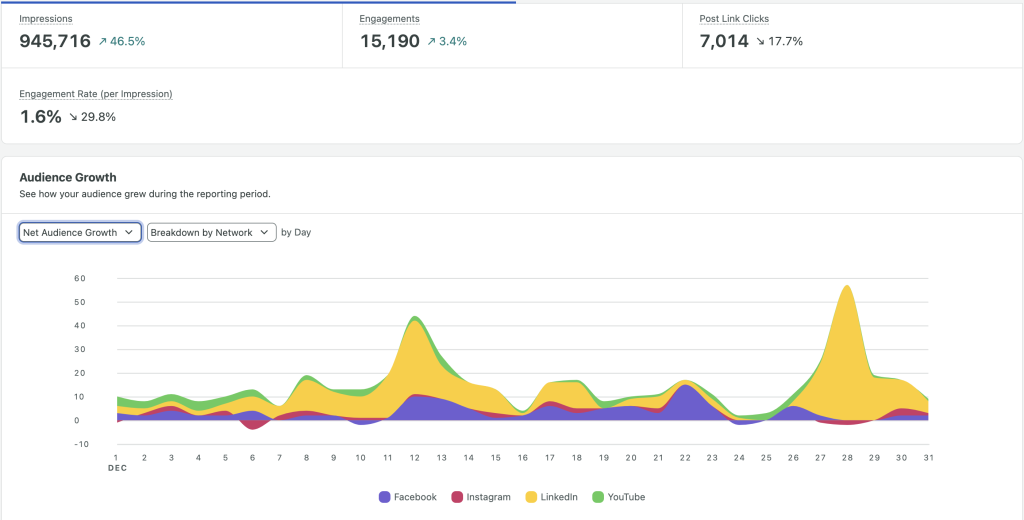The image size is (1024, 520).
Task: Click the red Instagram legend dot
Action: pyautogui.click(x=458, y=497)
